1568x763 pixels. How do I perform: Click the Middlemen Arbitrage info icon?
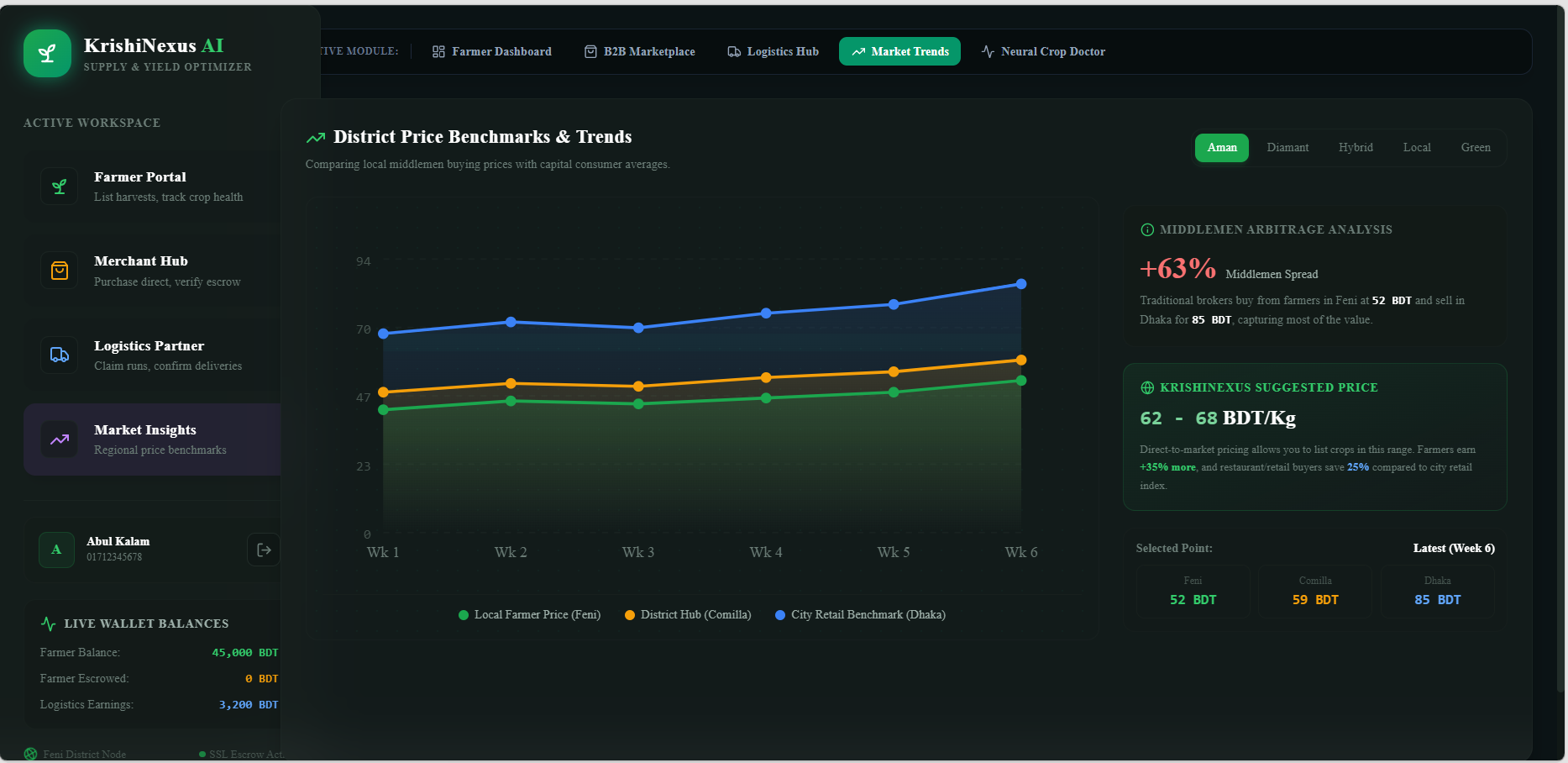pyautogui.click(x=1147, y=229)
